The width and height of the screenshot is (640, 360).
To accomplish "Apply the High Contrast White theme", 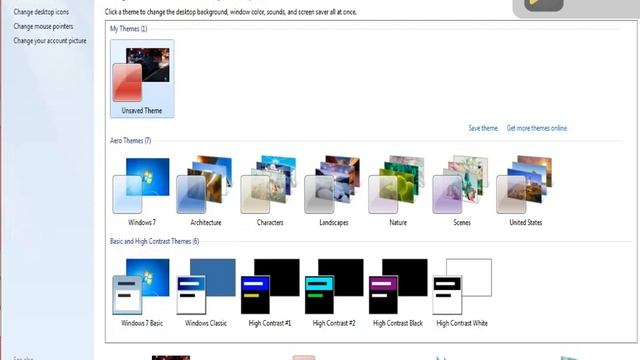I will pos(462,292).
